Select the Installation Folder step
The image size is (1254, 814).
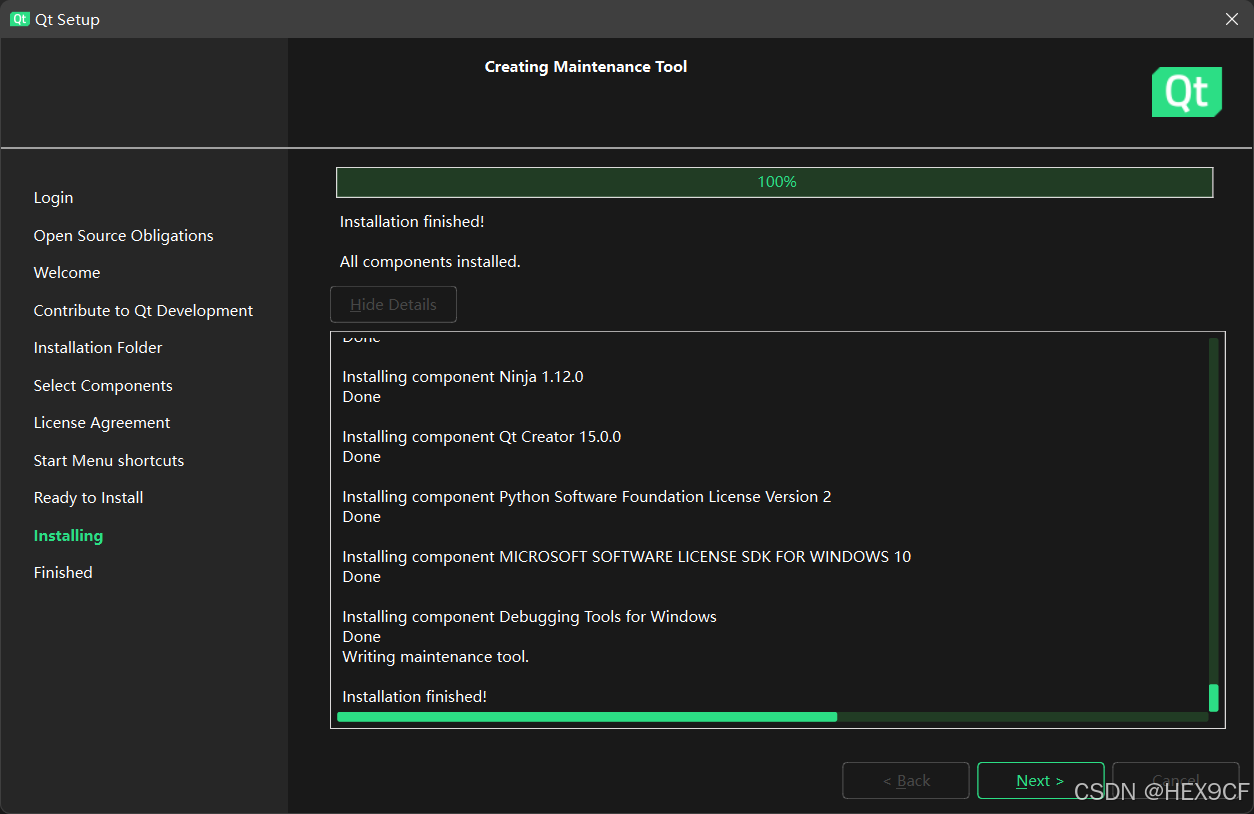98,348
